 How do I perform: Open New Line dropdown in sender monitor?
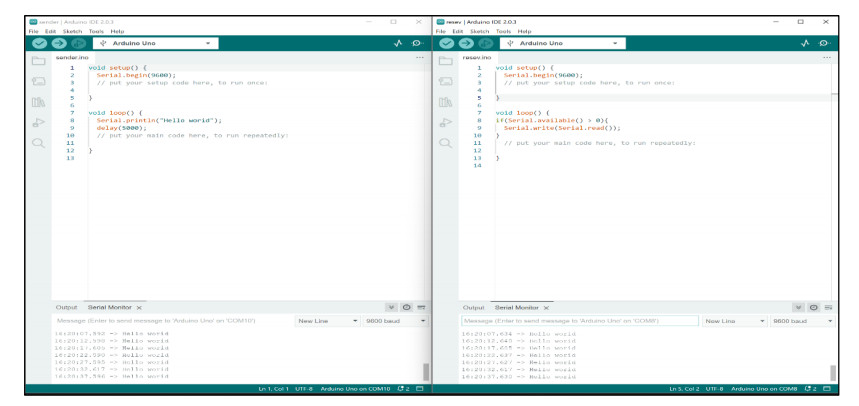tap(327, 321)
